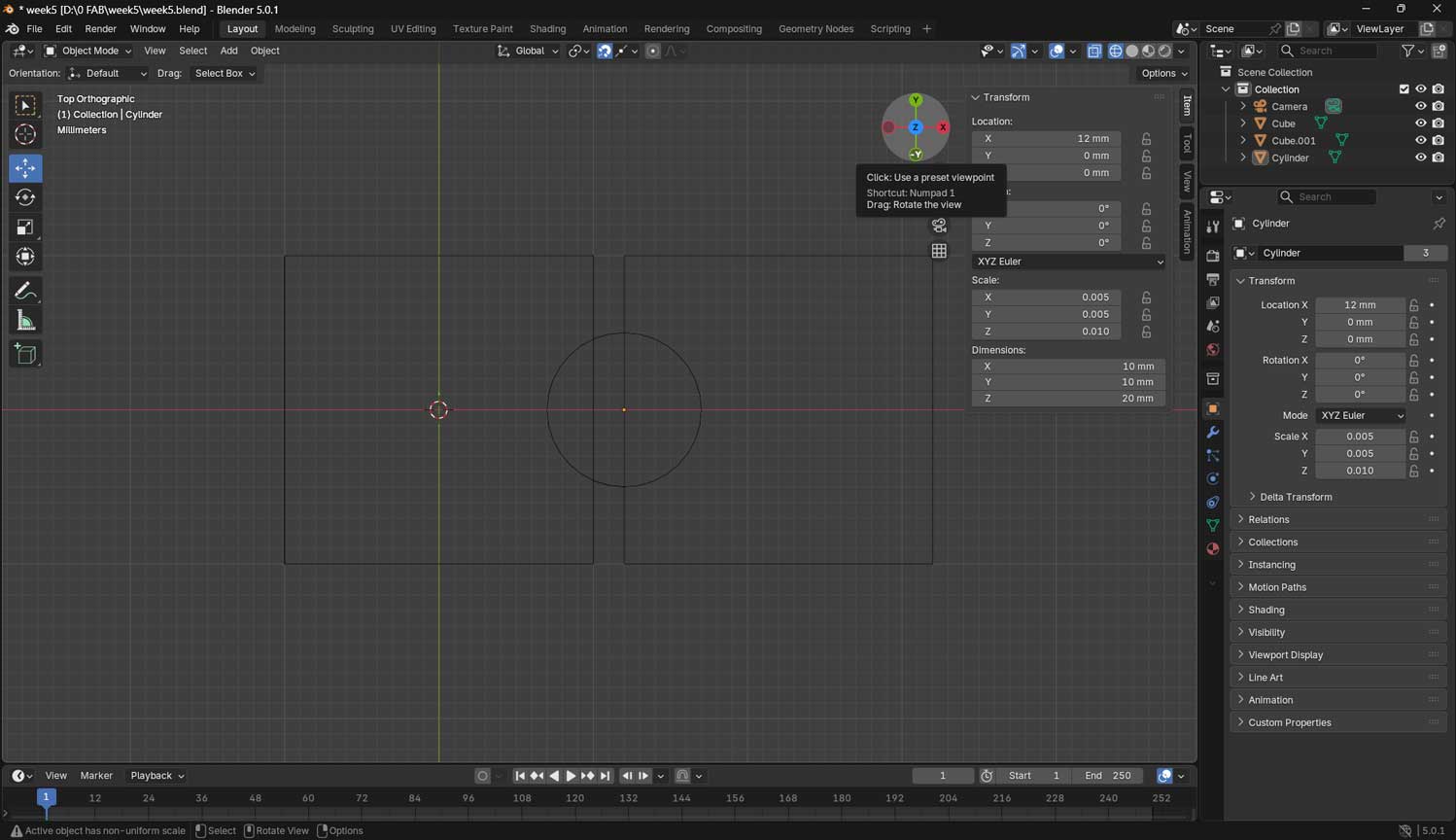The image size is (1456, 840).
Task: Click the Dimensions Z value field
Action: click(1068, 399)
